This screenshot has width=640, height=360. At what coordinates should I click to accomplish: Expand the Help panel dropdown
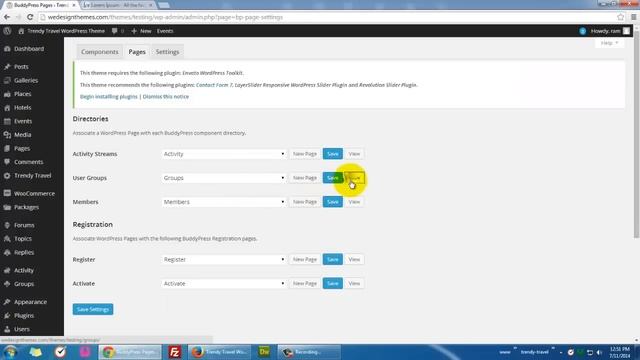point(609,43)
